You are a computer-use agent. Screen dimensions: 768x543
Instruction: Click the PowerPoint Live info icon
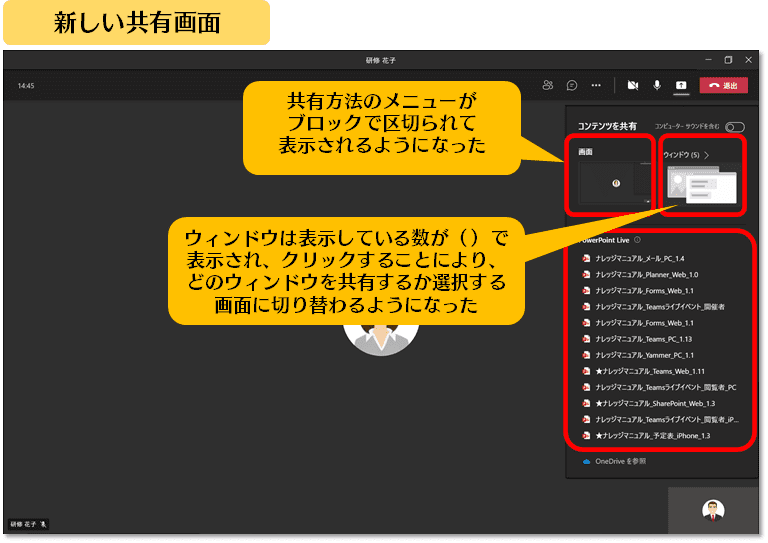[x=637, y=240]
